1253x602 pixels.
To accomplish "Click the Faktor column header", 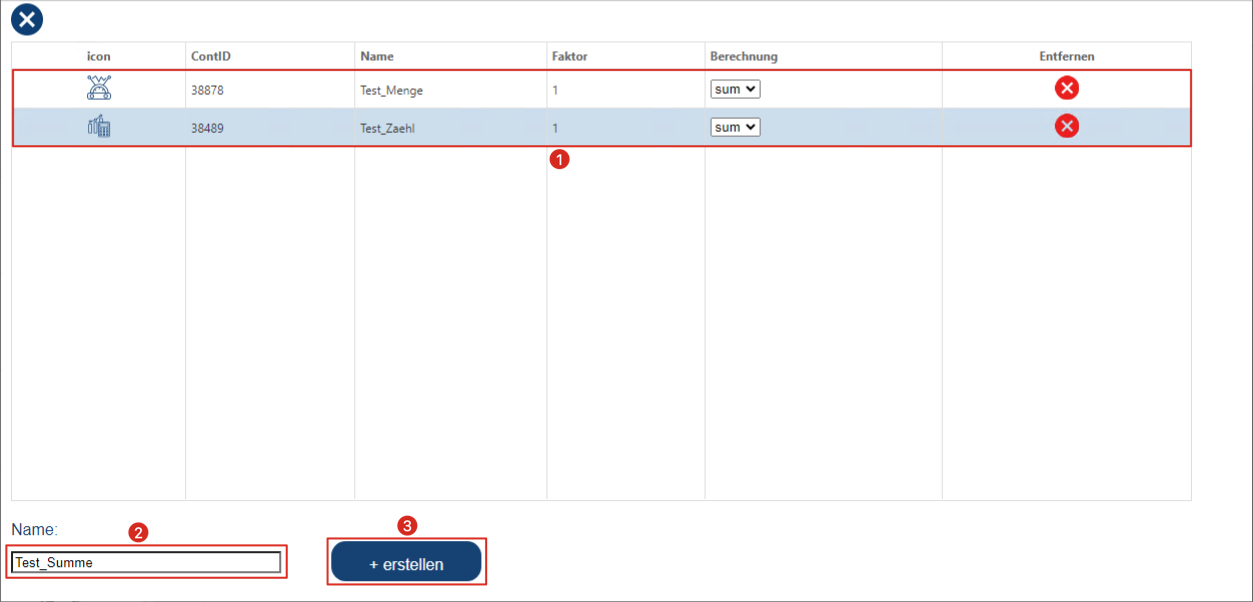I will tap(570, 56).
